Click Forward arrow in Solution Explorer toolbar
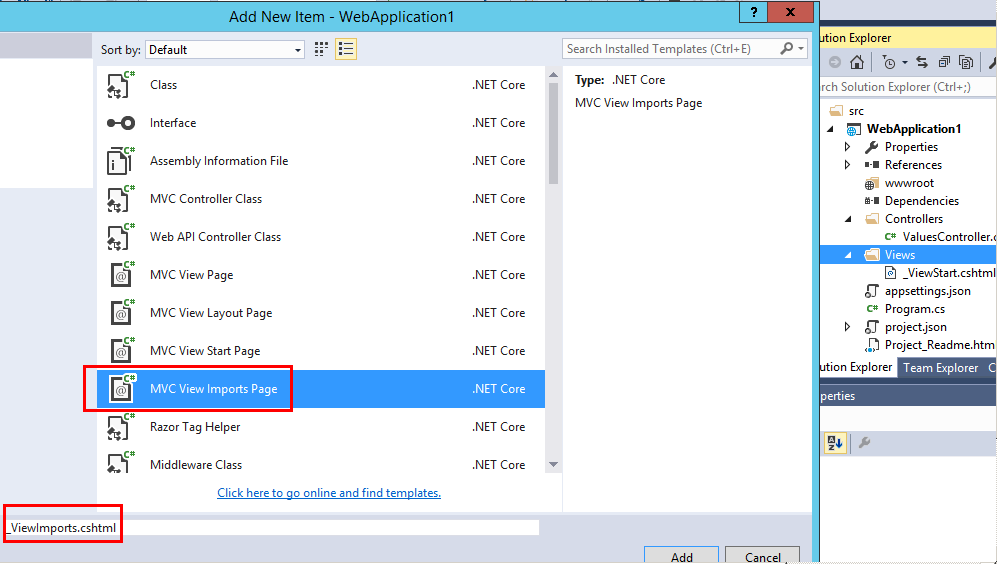Viewport: 997px width, 564px height. click(835, 62)
